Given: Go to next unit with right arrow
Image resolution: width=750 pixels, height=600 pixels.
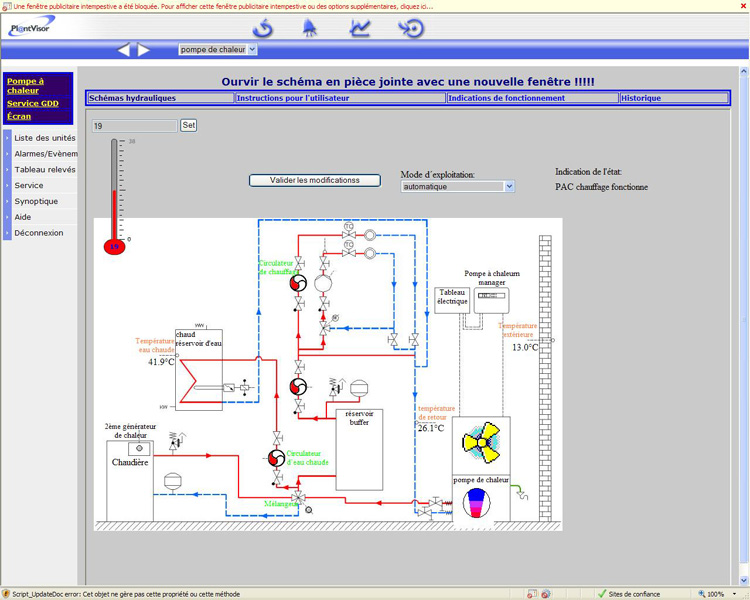Looking at the screenshot, I should 145,49.
